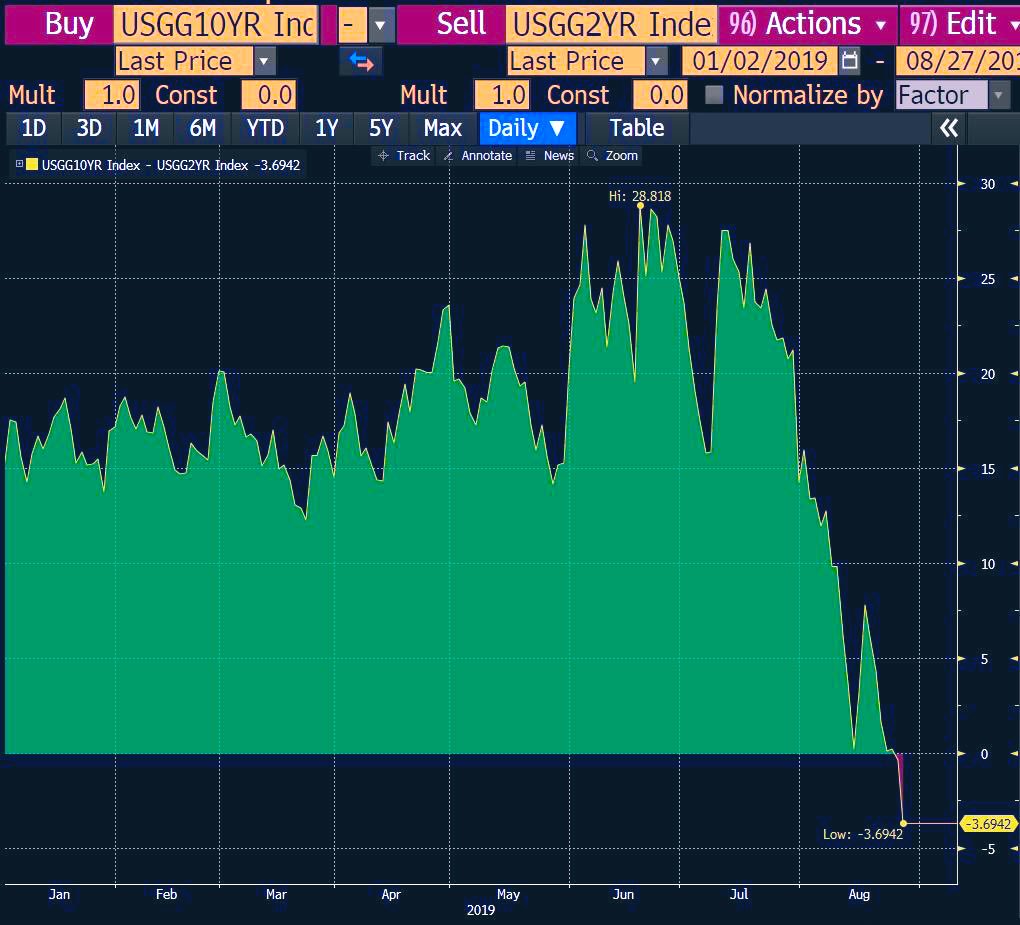The image size is (1020, 925).
Task: Open the Factor dropdown arrow
Action: (999, 96)
